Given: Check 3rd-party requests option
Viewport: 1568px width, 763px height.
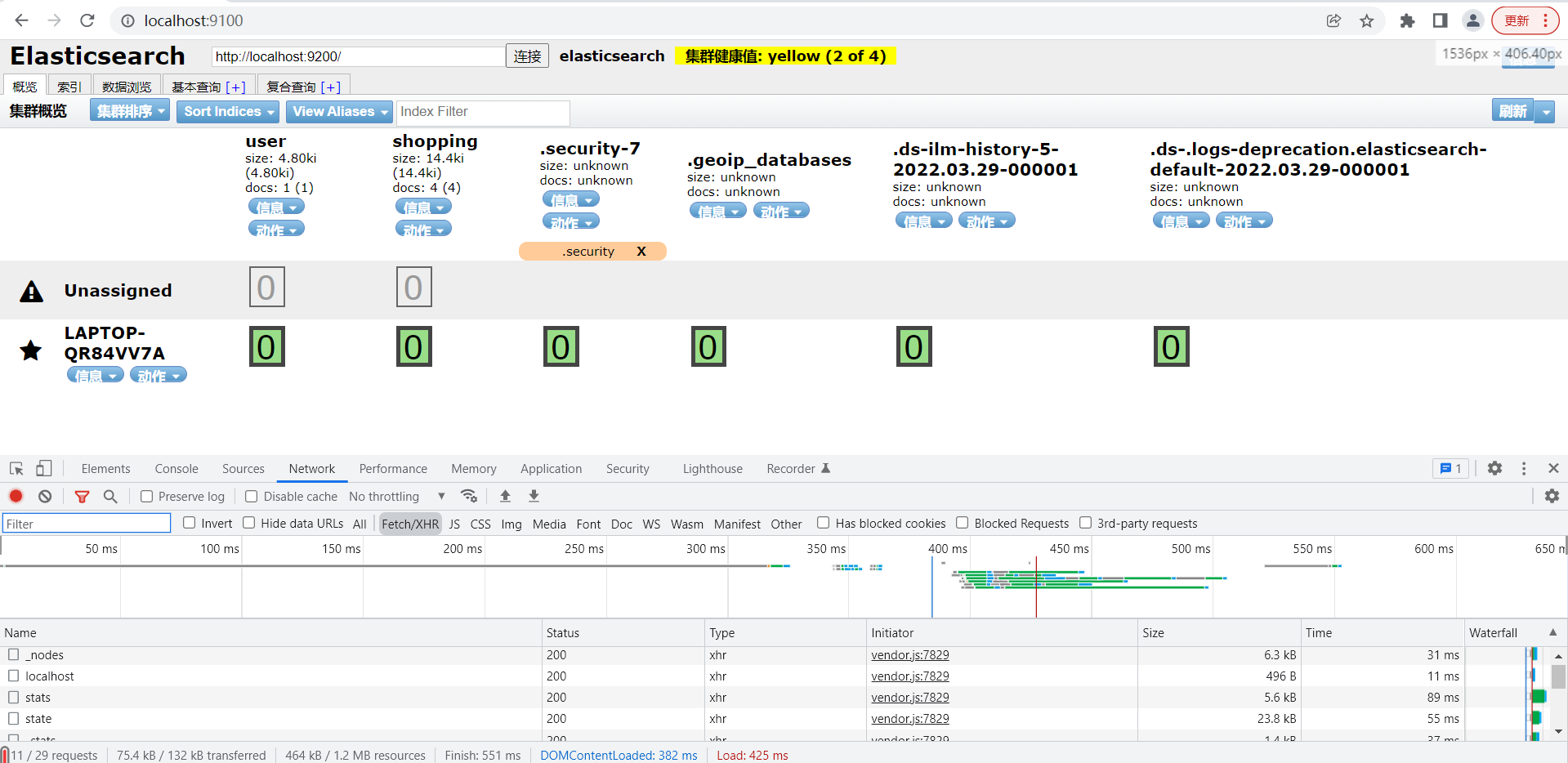Looking at the screenshot, I should click(1086, 523).
